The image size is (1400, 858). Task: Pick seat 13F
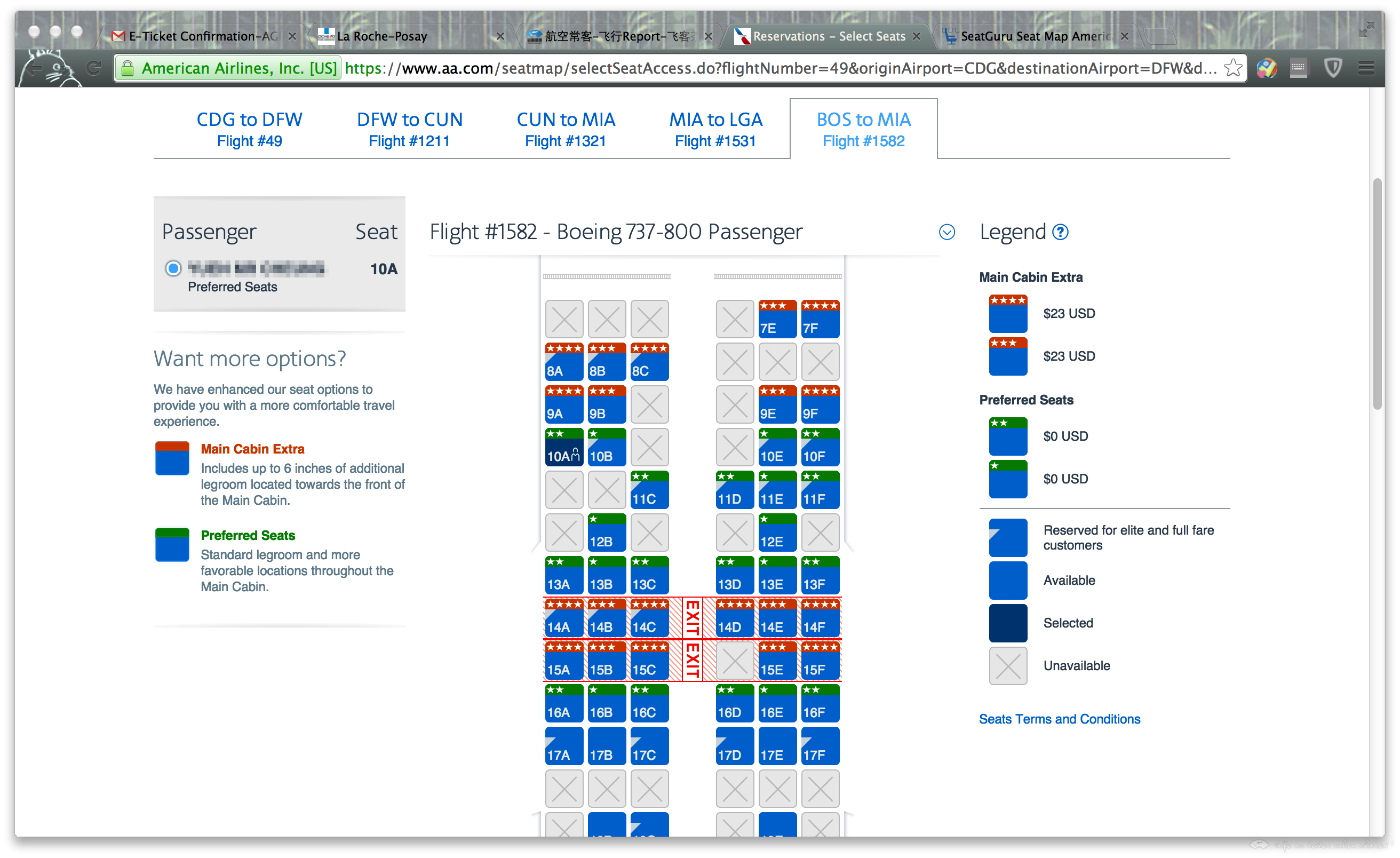pyautogui.click(x=820, y=575)
